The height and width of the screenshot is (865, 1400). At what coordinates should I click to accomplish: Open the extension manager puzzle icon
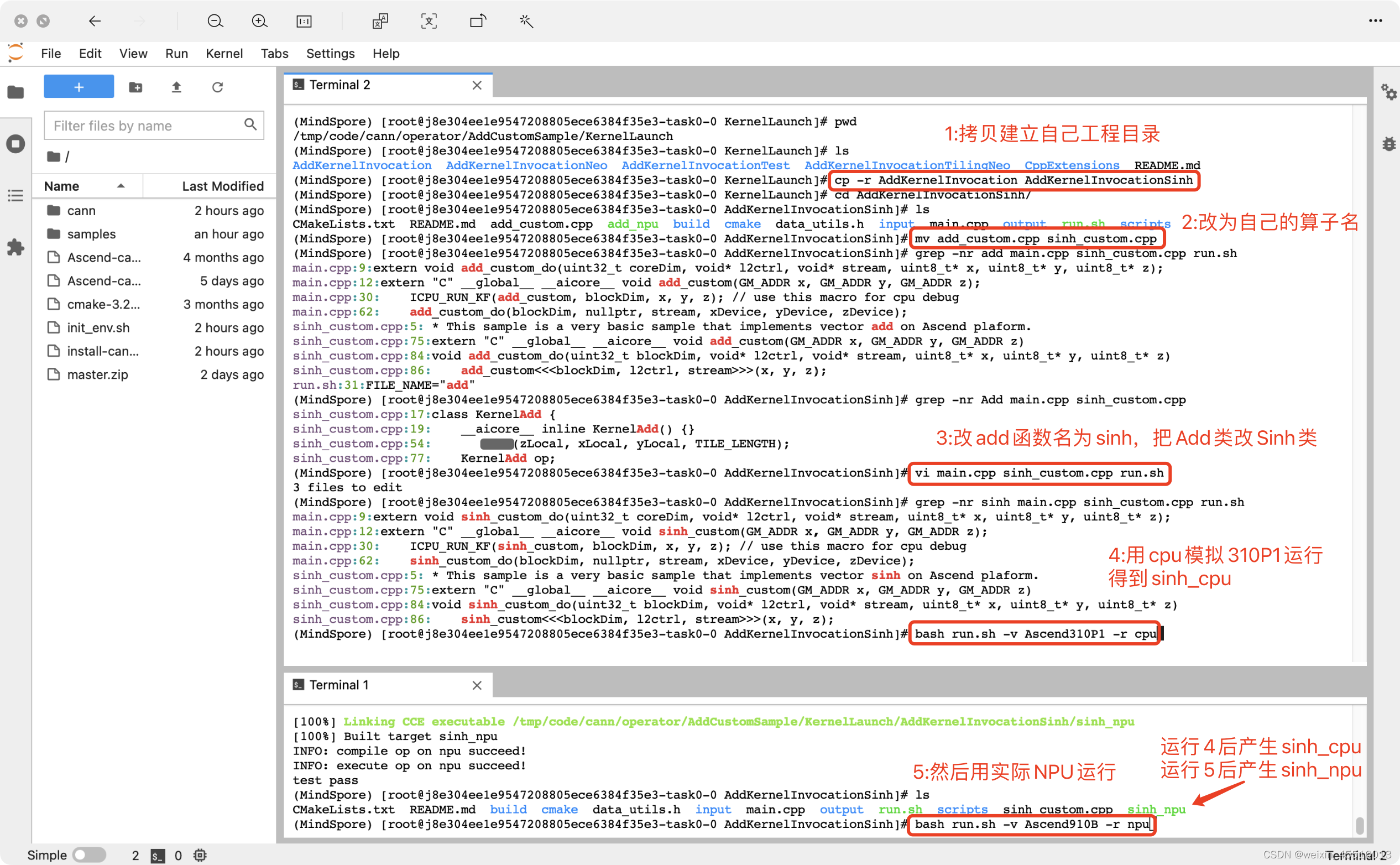pos(15,247)
